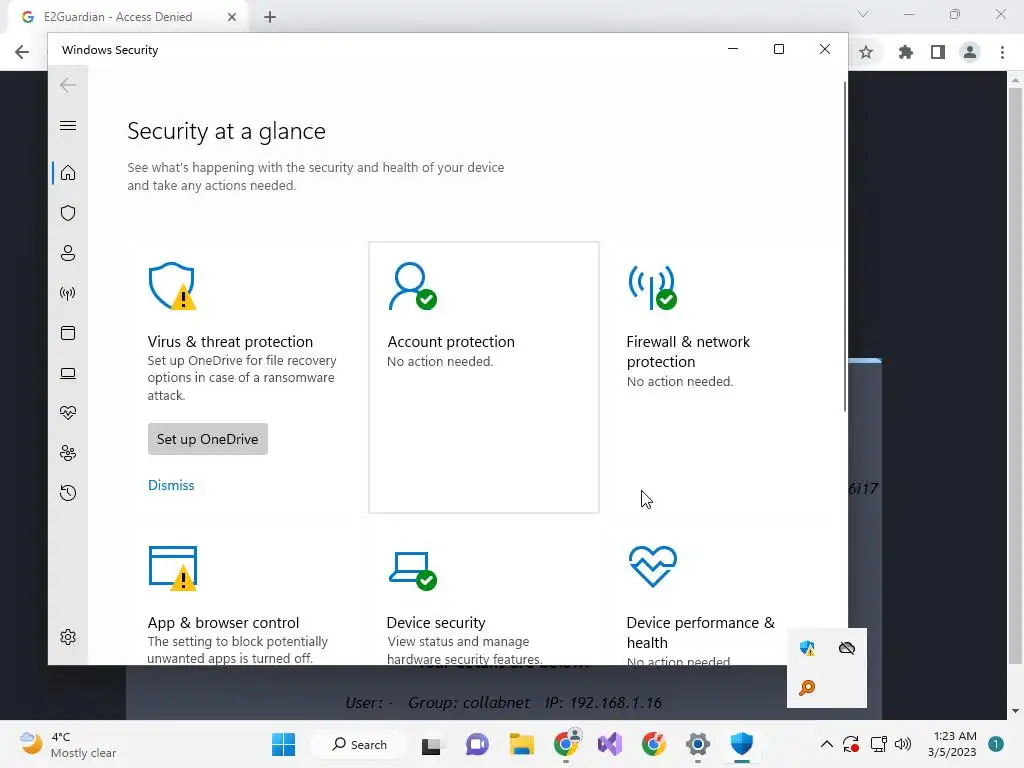Open Chrome tab search chevron
The image size is (1024, 768).
tap(863, 14)
